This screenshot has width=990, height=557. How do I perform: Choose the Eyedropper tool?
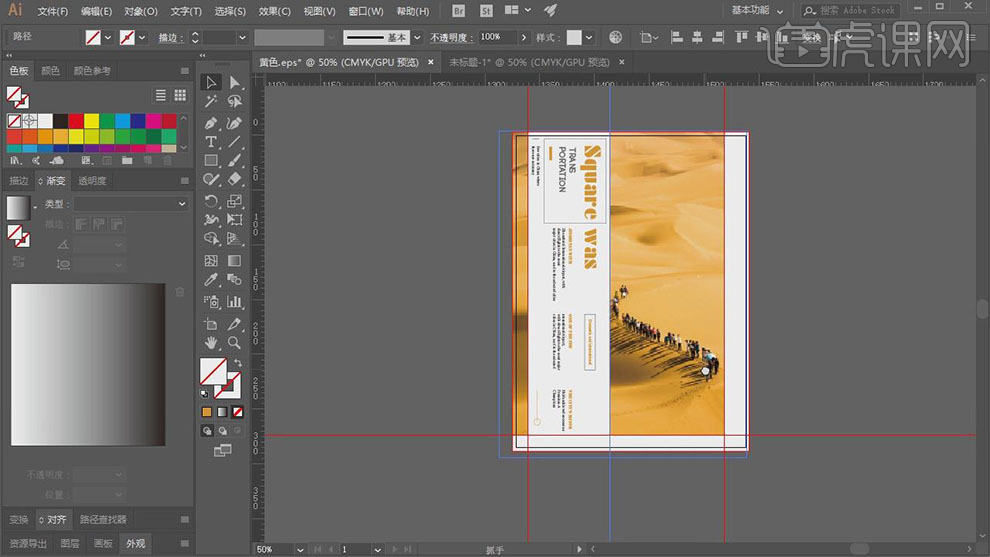(211, 281)
